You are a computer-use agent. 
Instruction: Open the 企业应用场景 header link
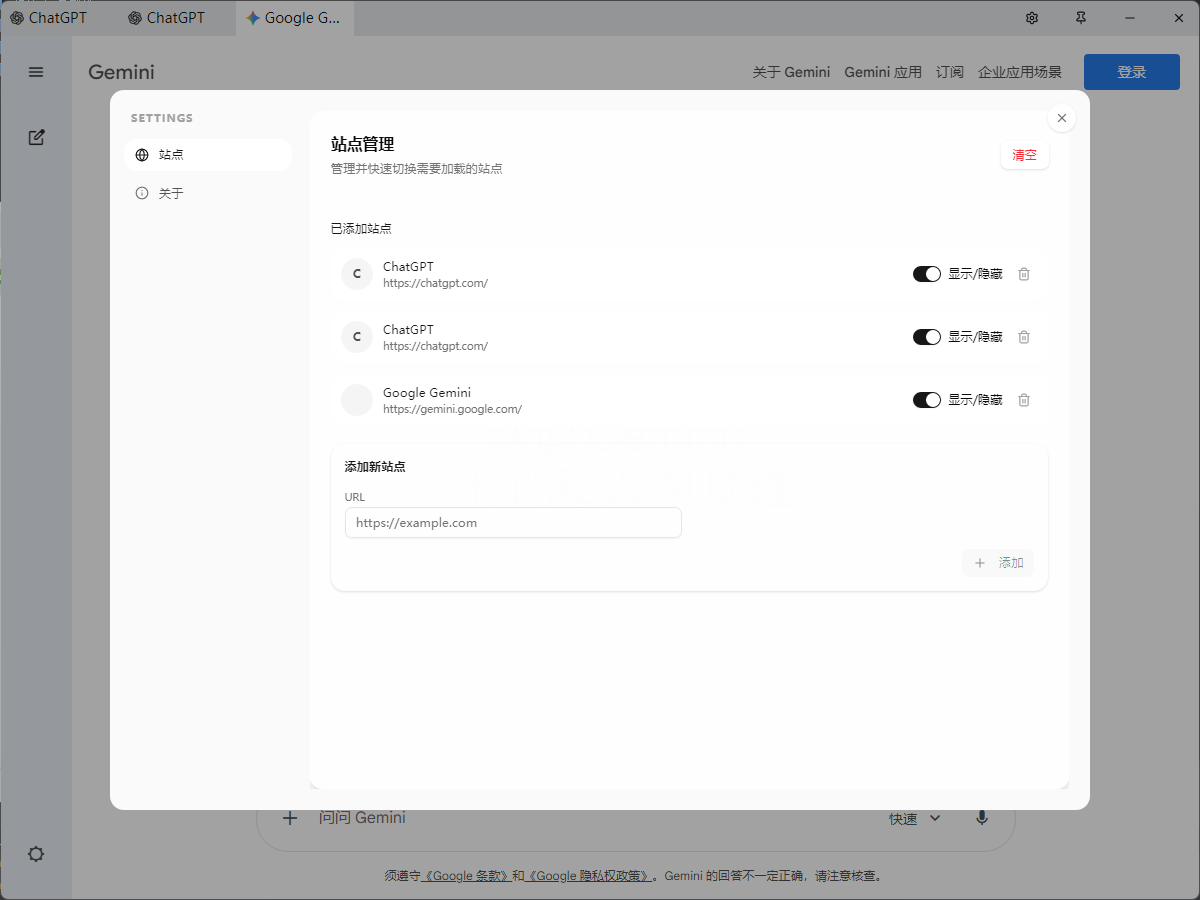[1020, 72]
